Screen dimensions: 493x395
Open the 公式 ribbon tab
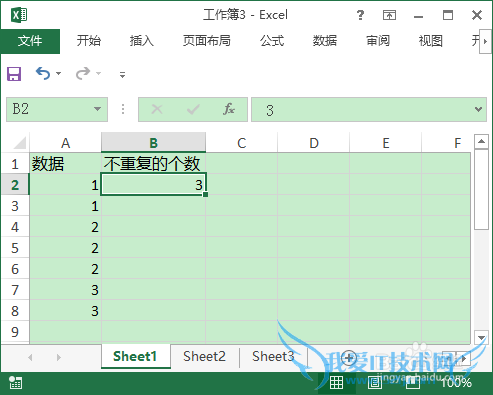pyautogui.click(x=272, y=41)
